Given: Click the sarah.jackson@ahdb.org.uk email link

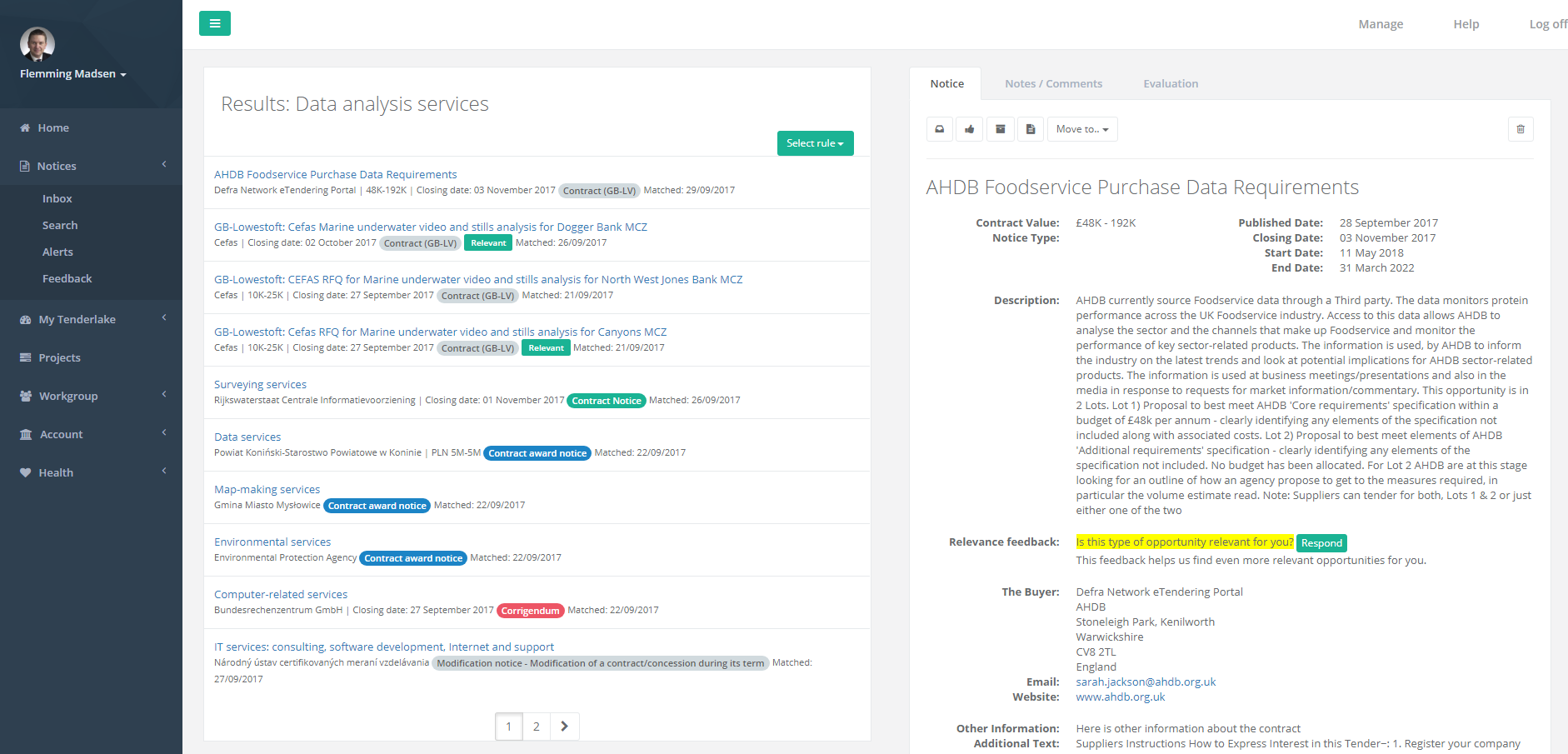Looking at the screenshot, I should point(1146,682).
